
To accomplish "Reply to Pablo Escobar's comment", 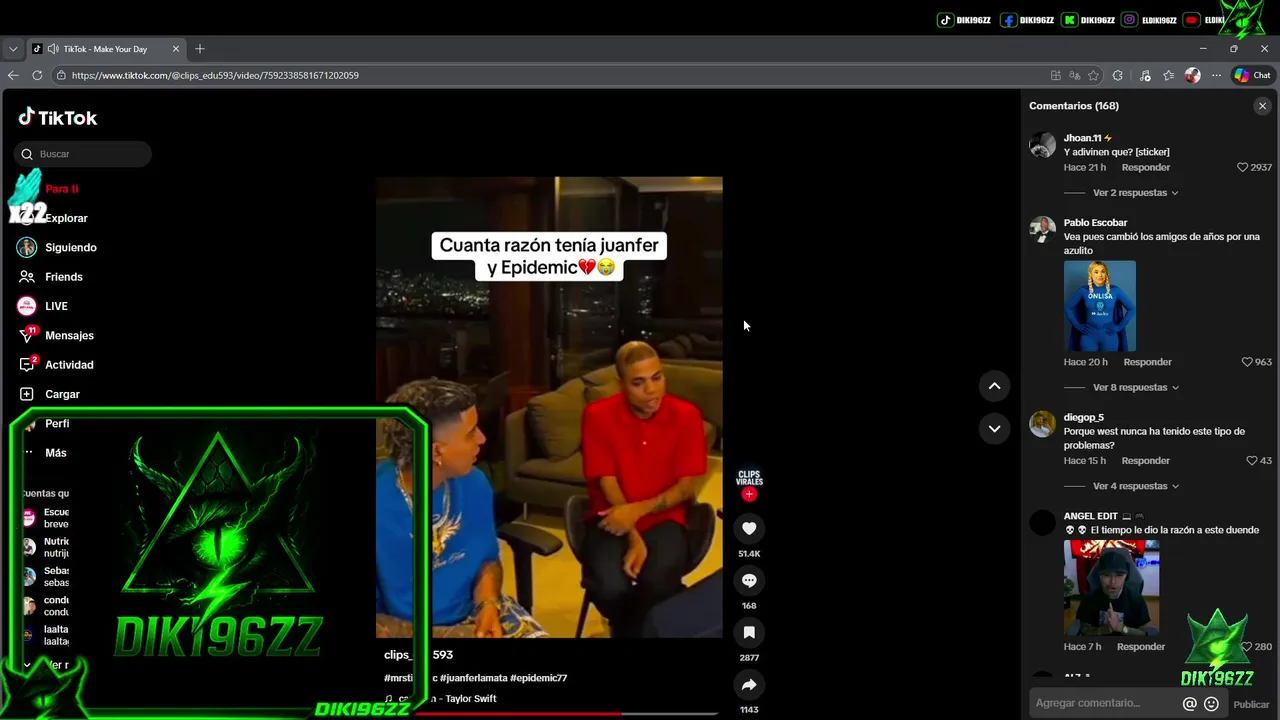I will point(1147,362).
